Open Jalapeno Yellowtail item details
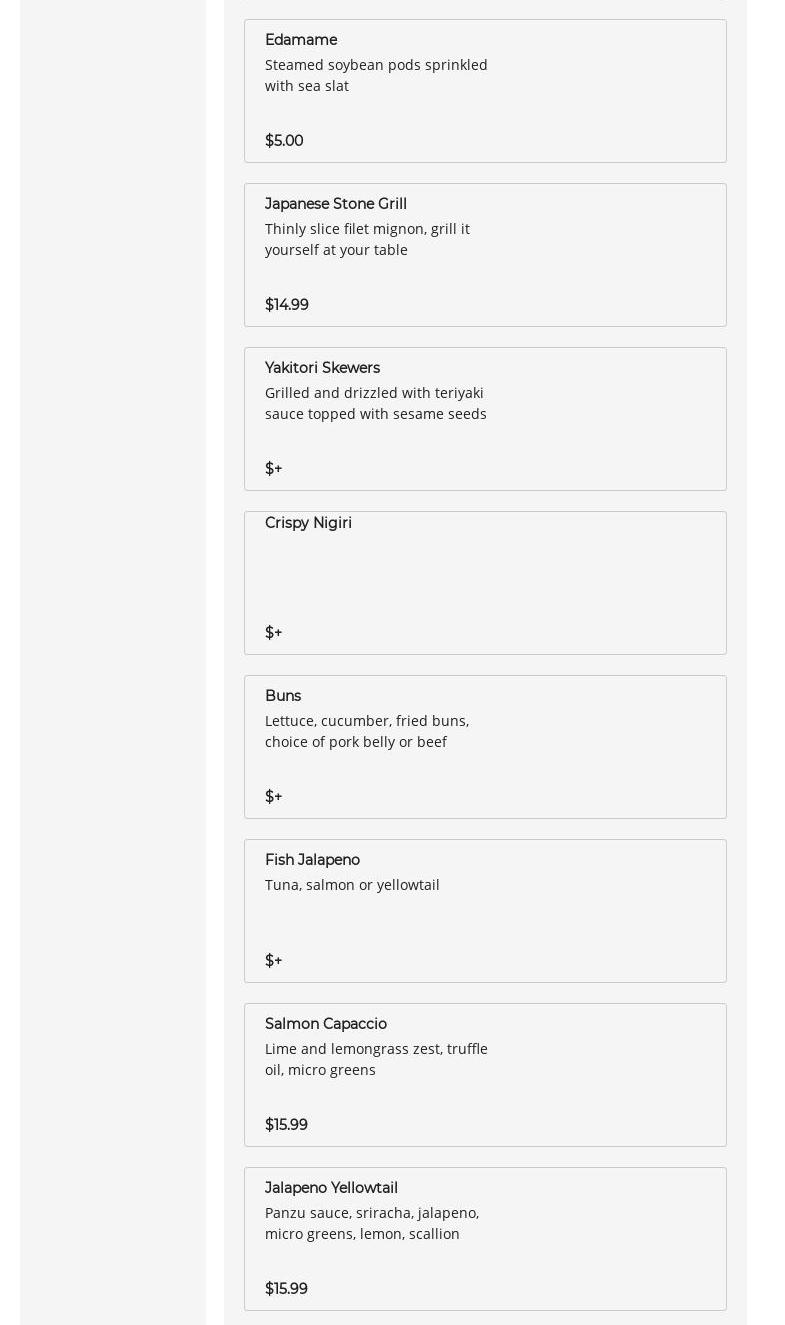 coord(331,1188)
